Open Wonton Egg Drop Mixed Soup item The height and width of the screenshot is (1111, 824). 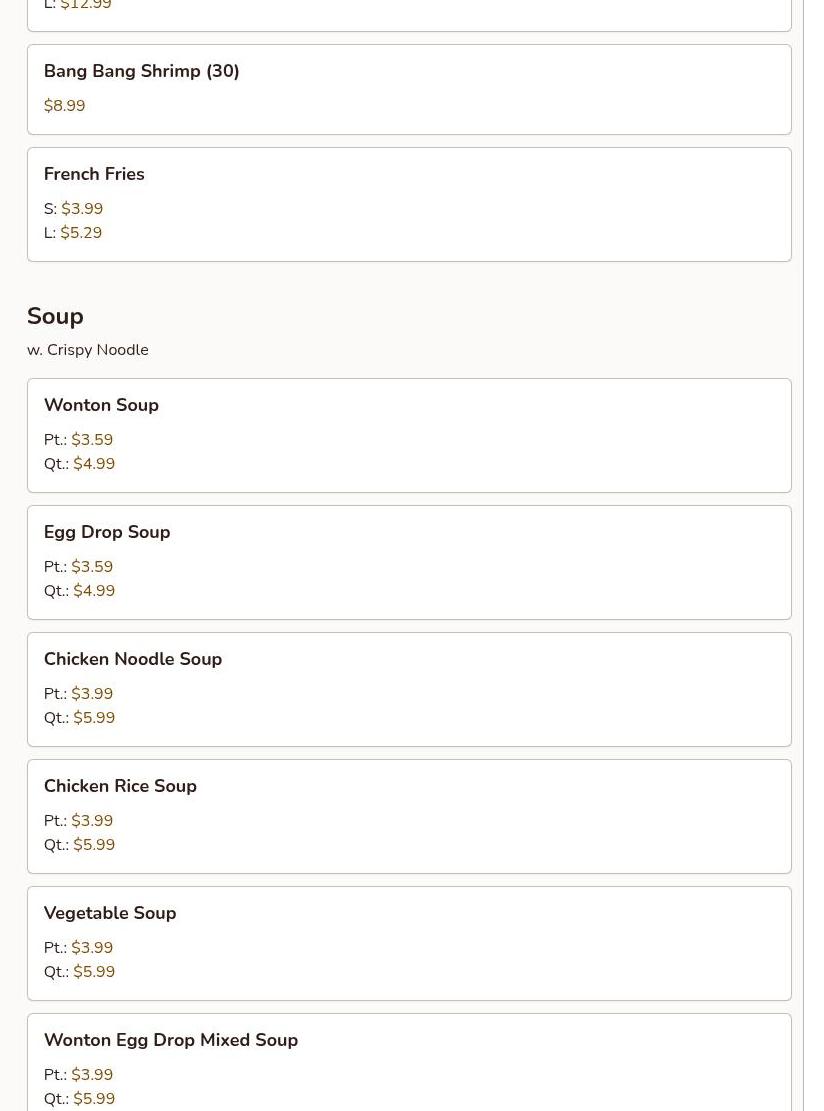[x=171, y=1040]
